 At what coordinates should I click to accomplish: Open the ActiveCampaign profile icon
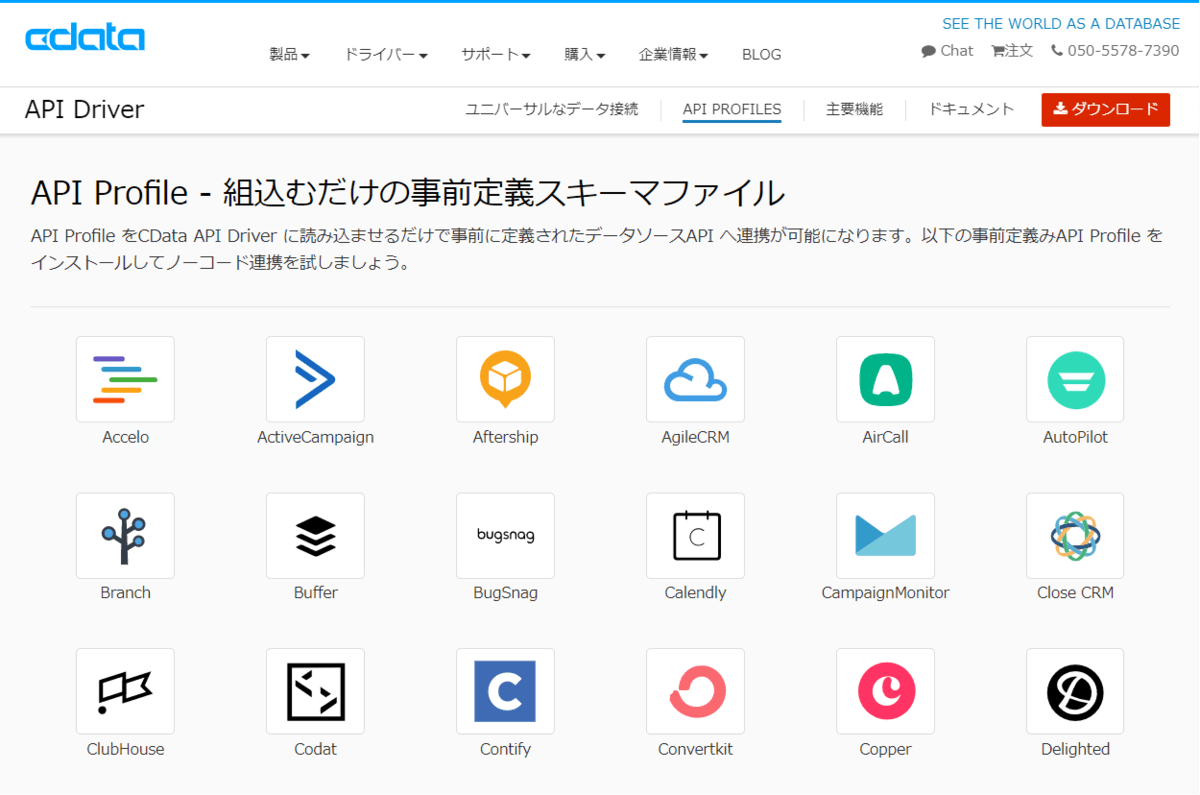pyautogui.click(x=315, y=379)
